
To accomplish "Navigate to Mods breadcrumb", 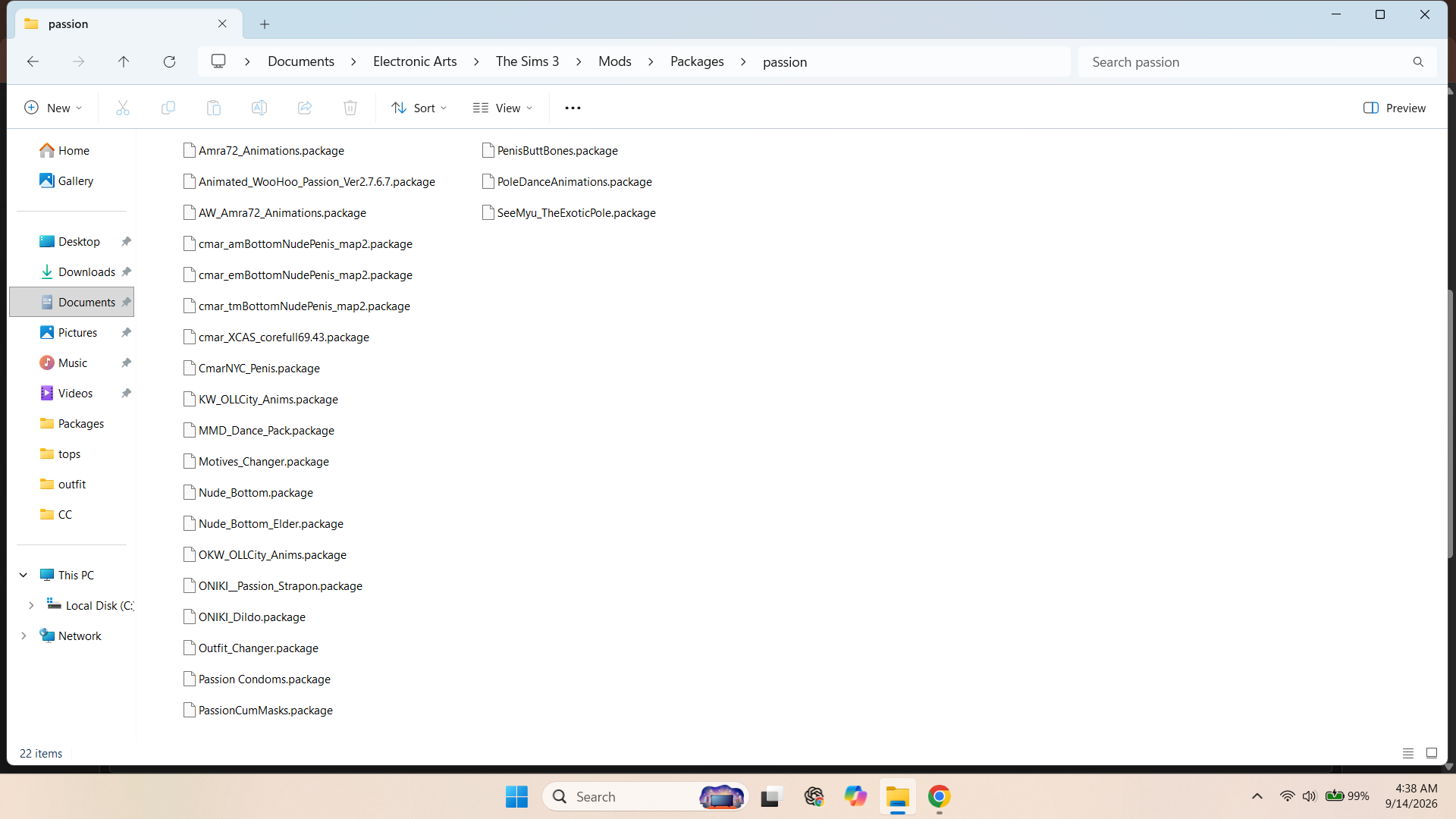I will point(615,61).
